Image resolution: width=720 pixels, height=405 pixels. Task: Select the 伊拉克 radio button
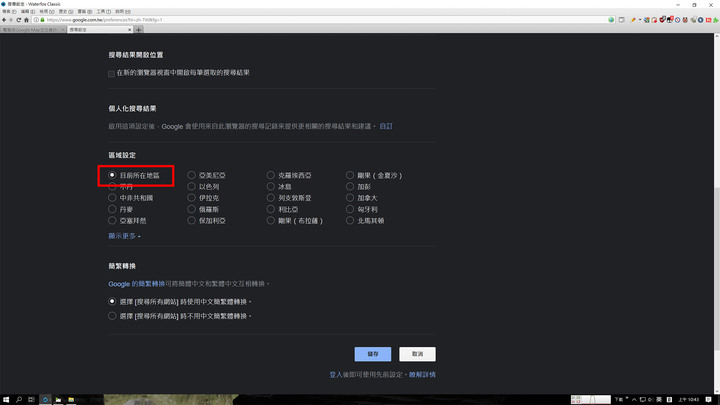pyautogui.click(x=191, y=197)
